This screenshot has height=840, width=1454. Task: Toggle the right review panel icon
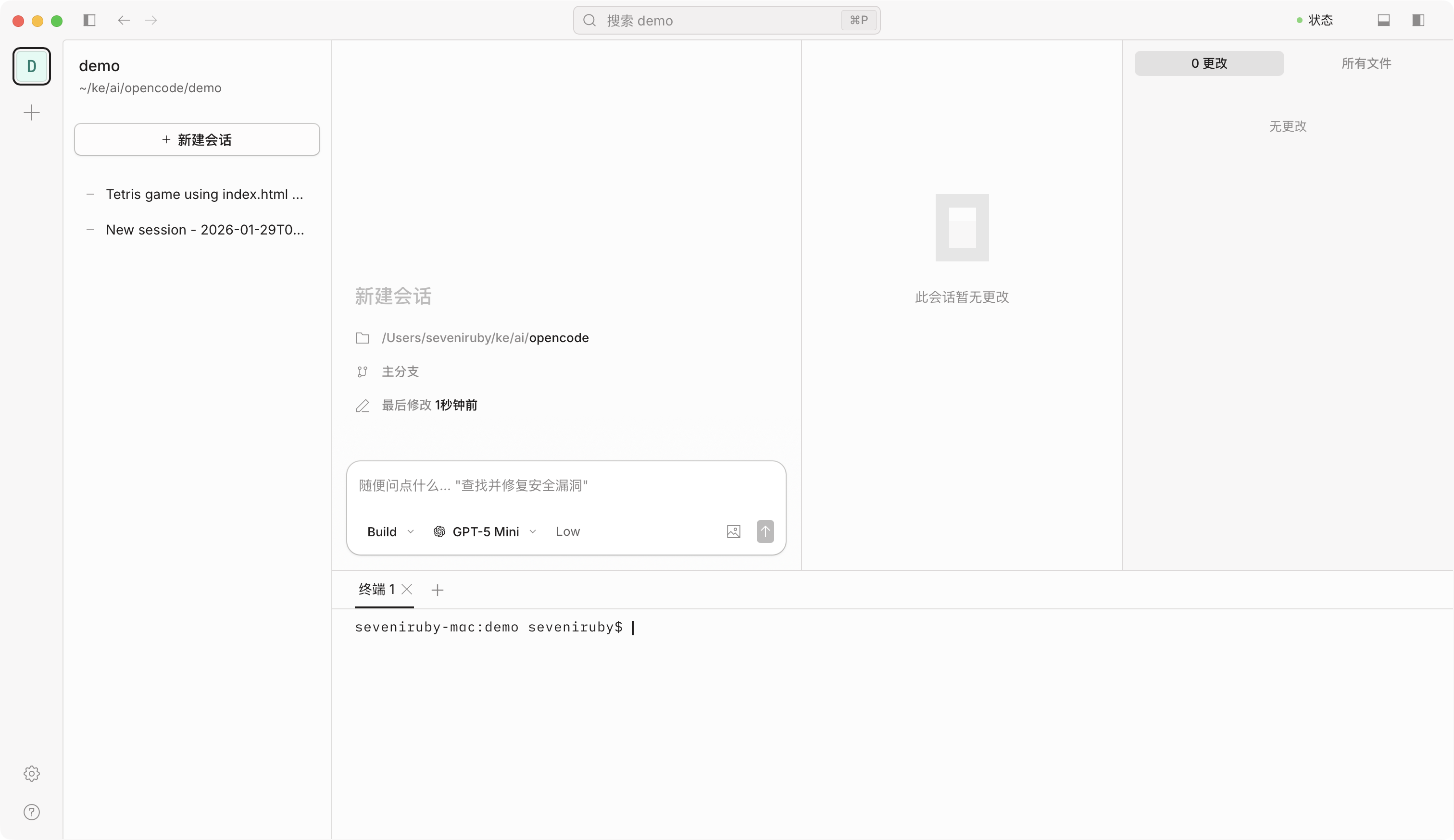click(x=1417, y=20)
